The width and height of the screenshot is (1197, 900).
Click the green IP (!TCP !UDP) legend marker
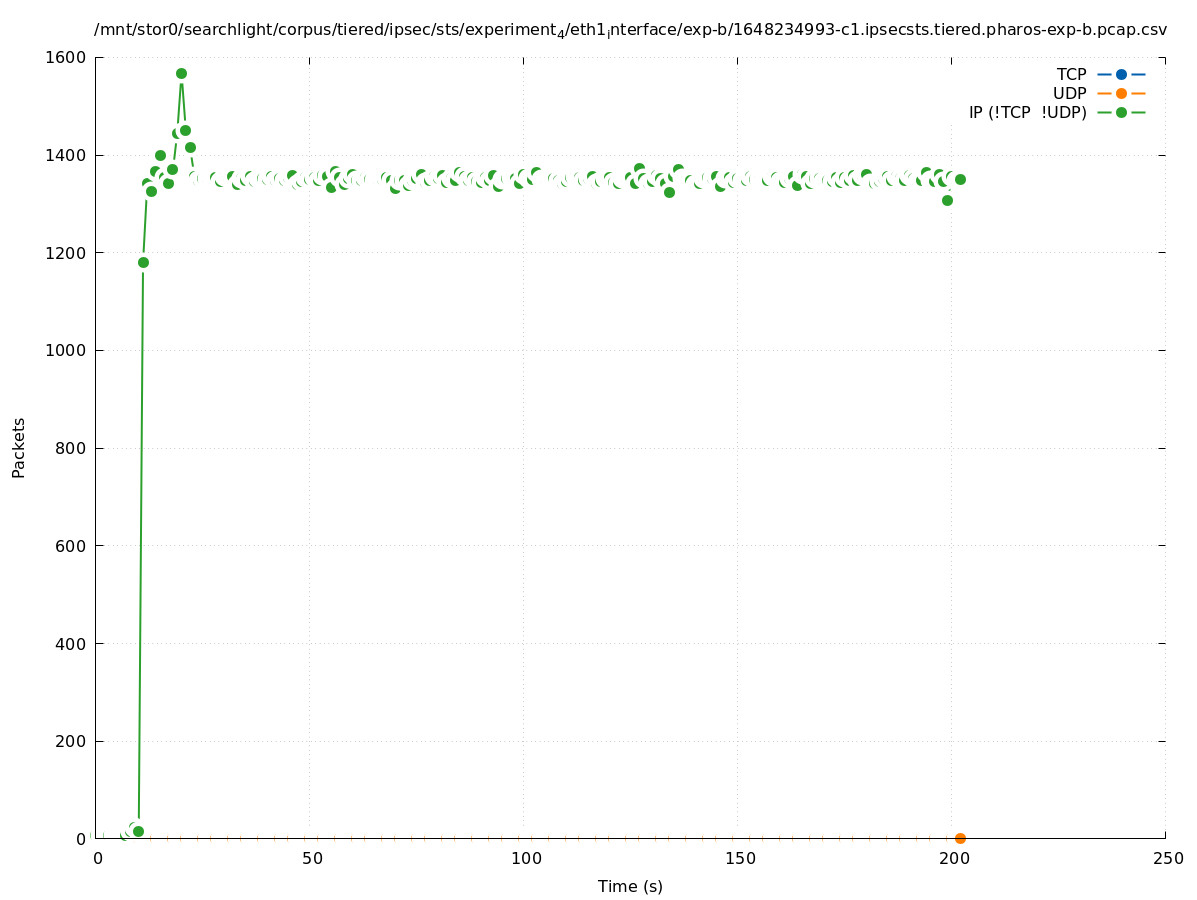click(x=1121, y=113)
